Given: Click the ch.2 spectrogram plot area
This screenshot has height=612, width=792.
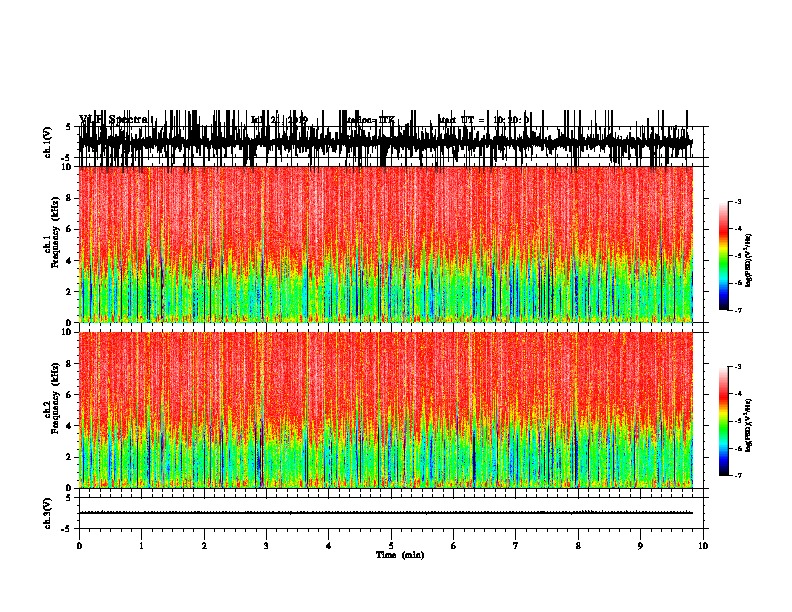Looking at the screenshot, I should click(385, 410).
